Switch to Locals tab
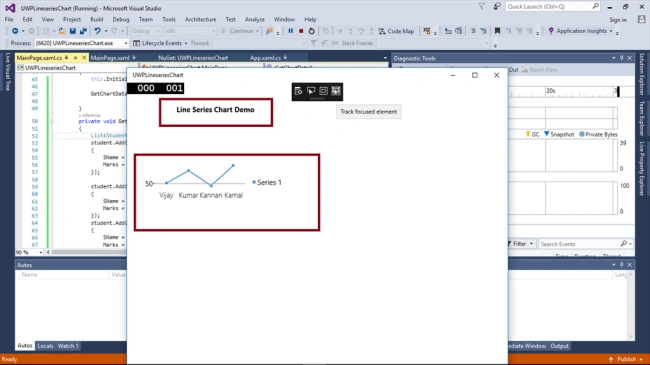The image size is (650, 365). click(x=45, y=346)
